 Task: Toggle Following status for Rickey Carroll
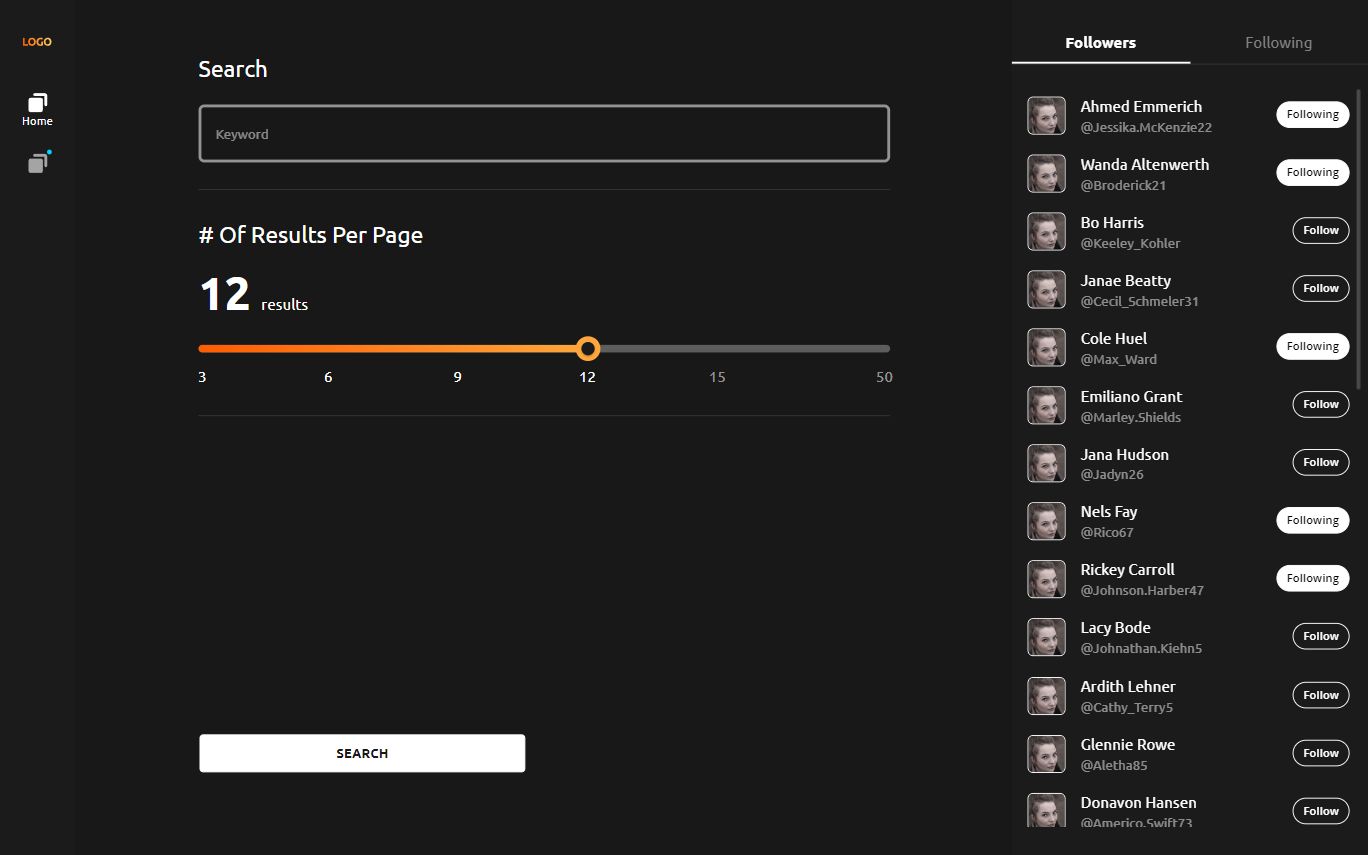pyautogui.click(x=1312, y=579)
